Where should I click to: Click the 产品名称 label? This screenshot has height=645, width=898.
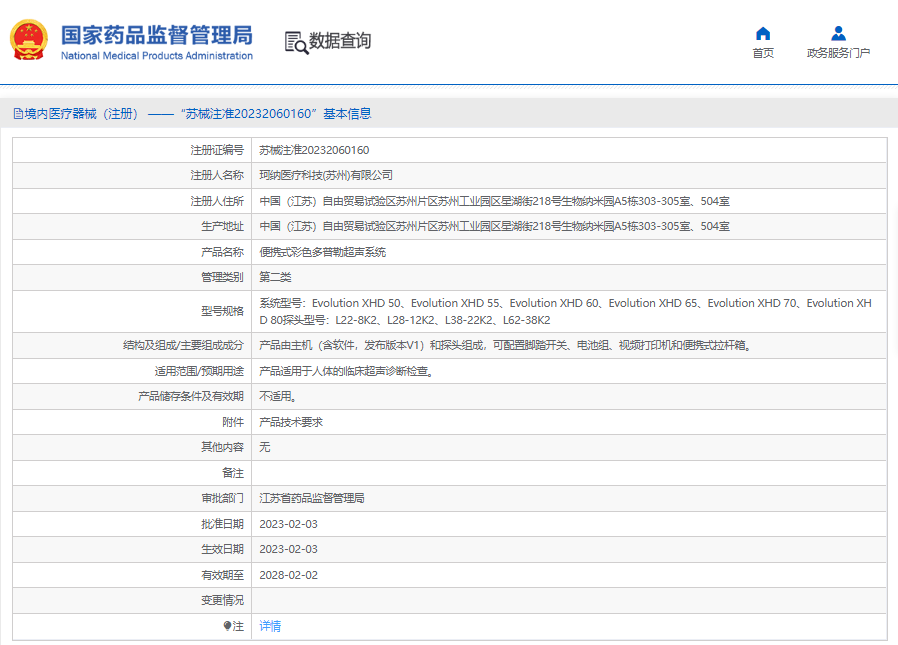point(222,252)
